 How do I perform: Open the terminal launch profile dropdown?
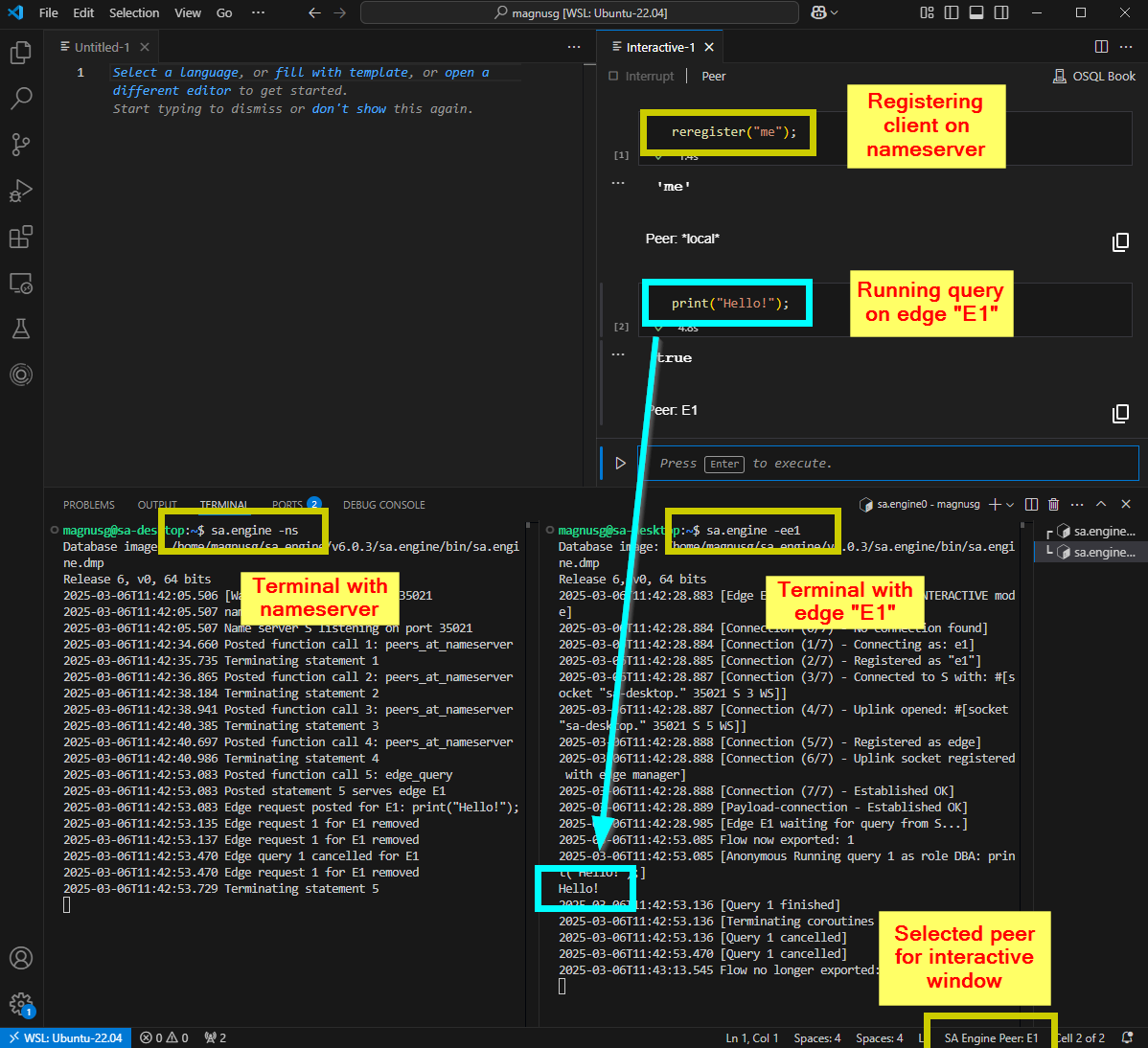point(1010,504)
